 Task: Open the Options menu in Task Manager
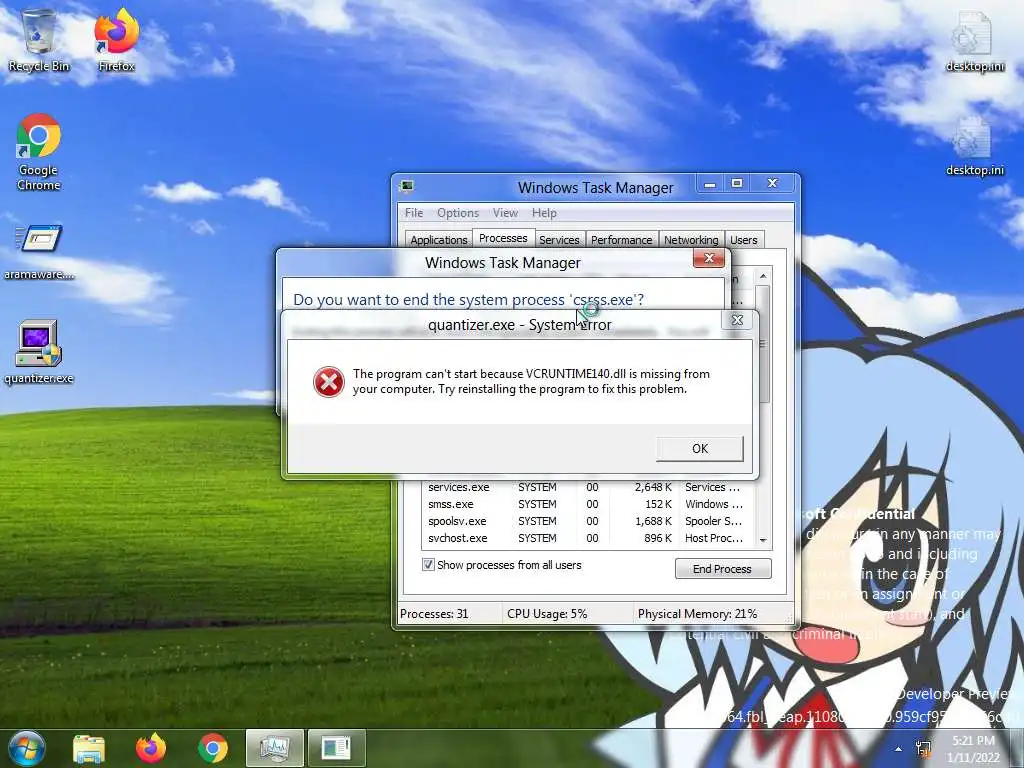(x=458, y=213)
